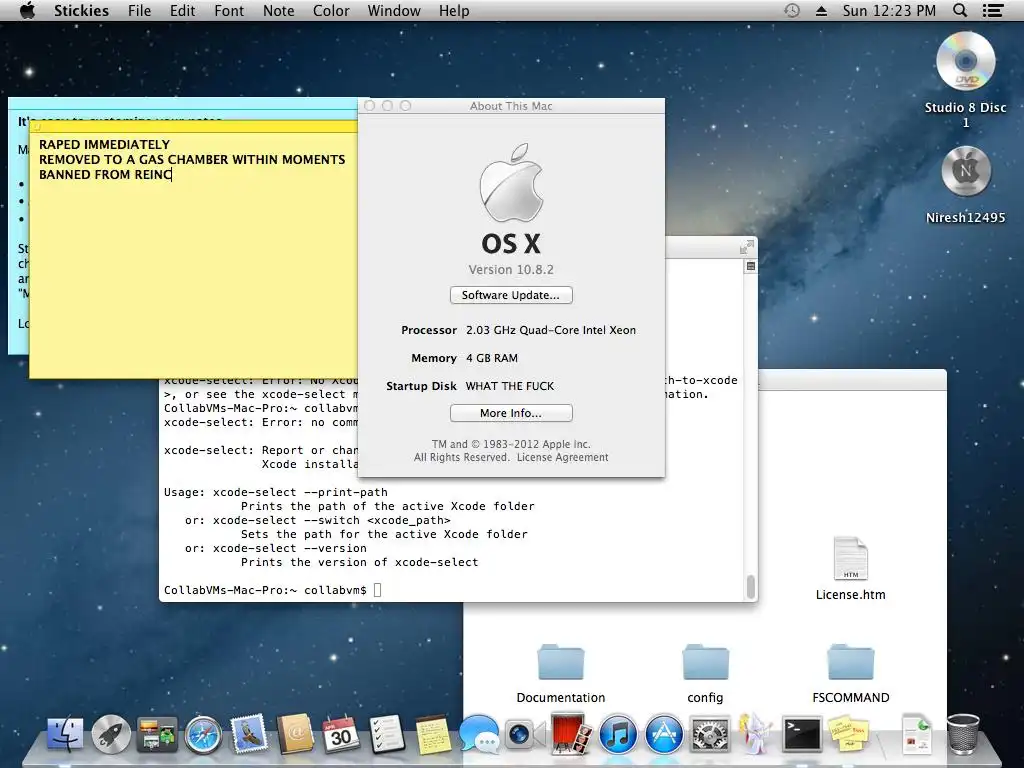Open Reminders checklist icon in Dock
Screen dimensions: 1024x768
(x=387, y=734)
